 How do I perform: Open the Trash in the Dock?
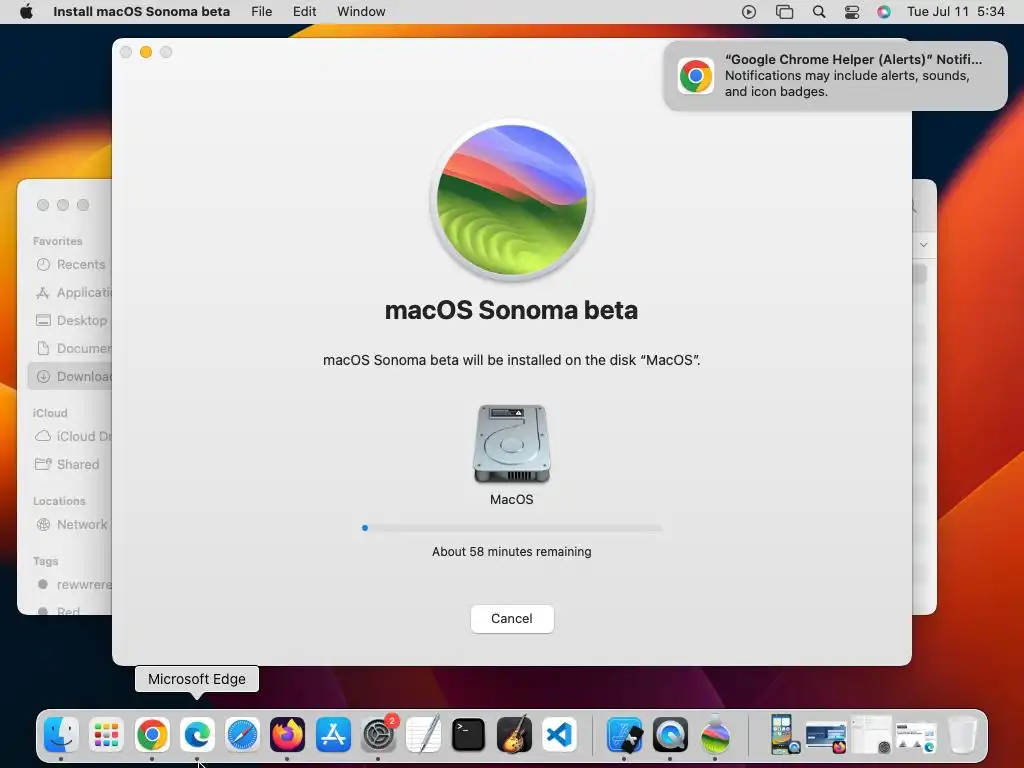pos(962,735)
